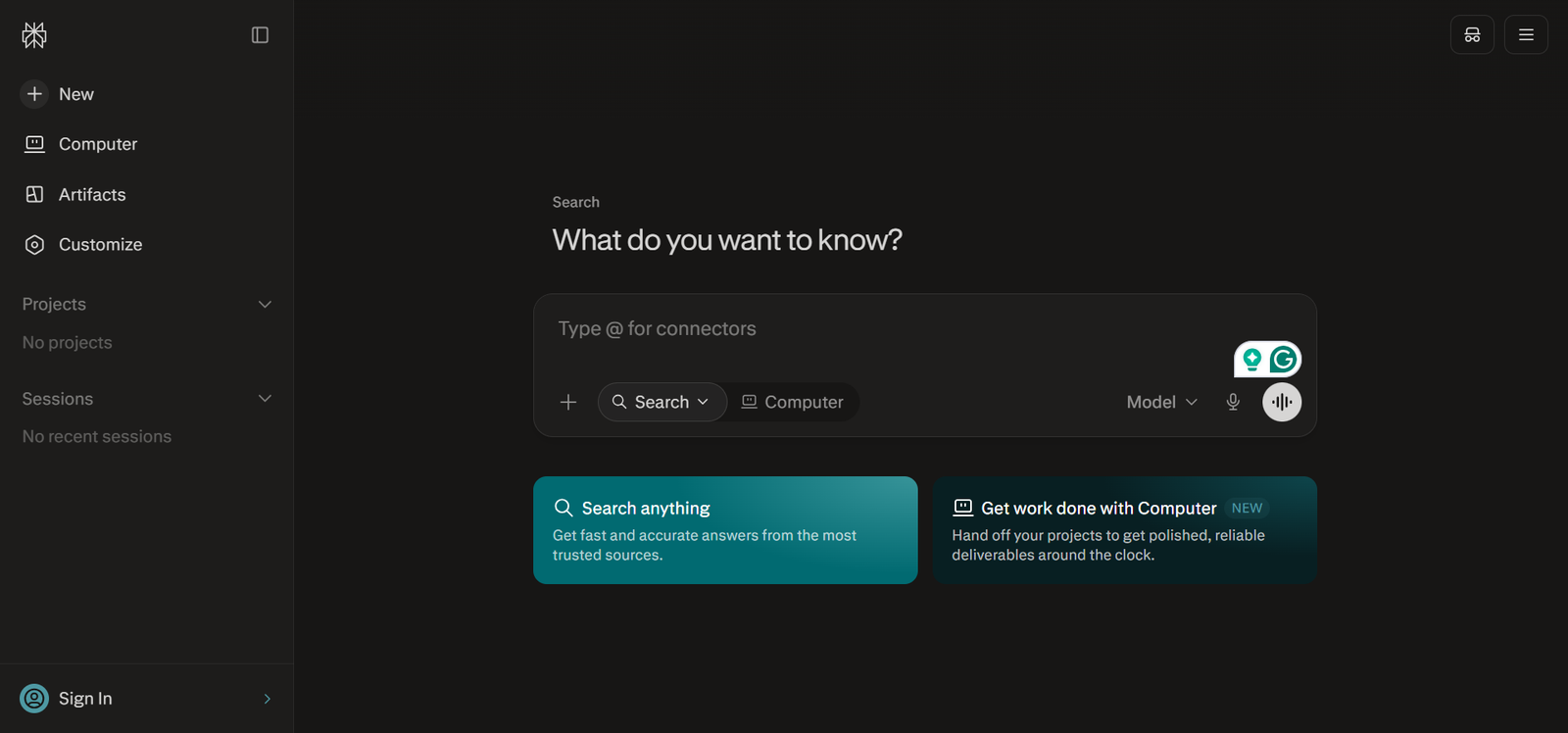Click the 'New' label in the sidebar
This screenshot has width=1568, height=733.
coord(76,94)
